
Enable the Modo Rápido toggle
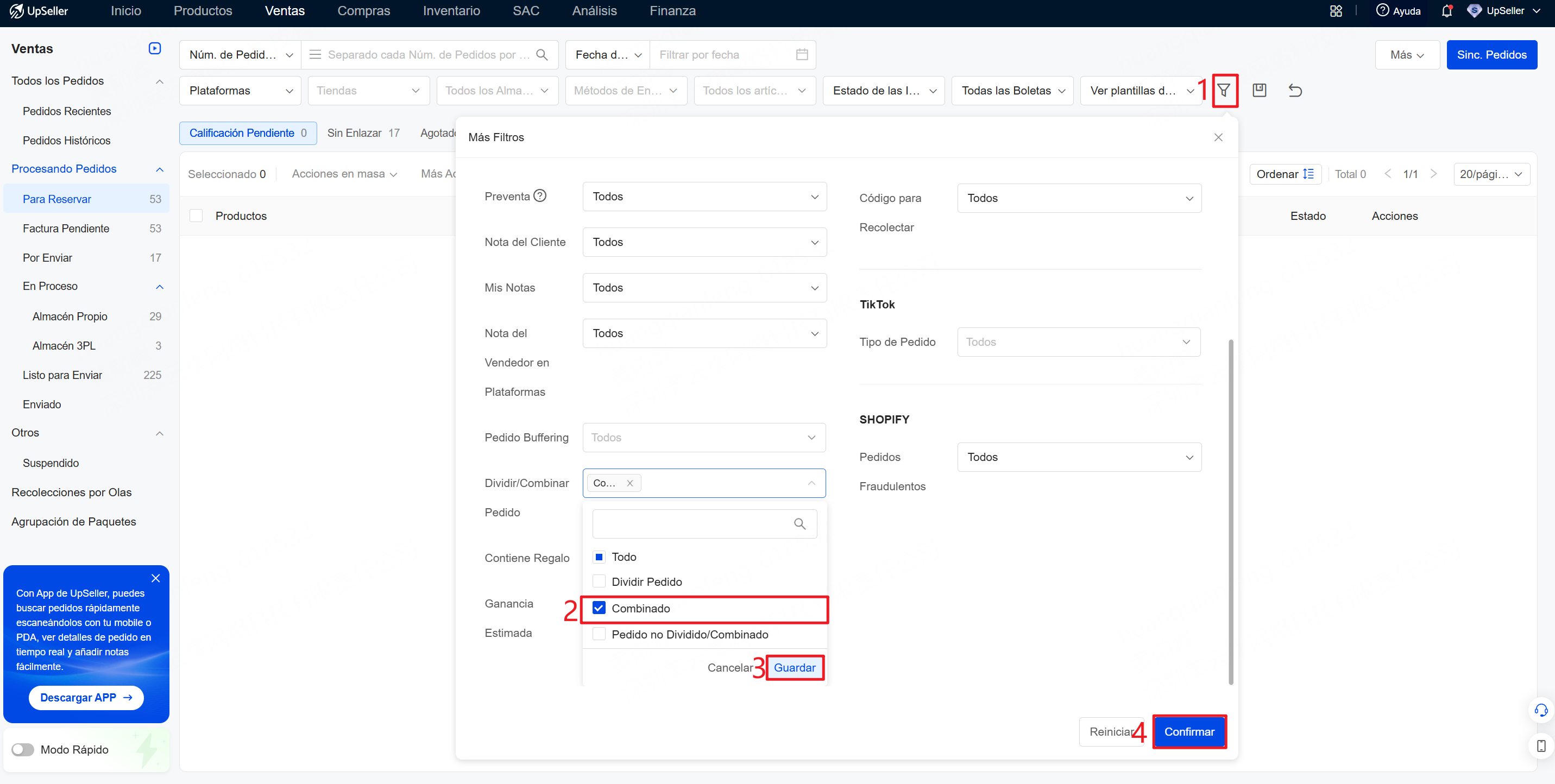tap(23, 750)
